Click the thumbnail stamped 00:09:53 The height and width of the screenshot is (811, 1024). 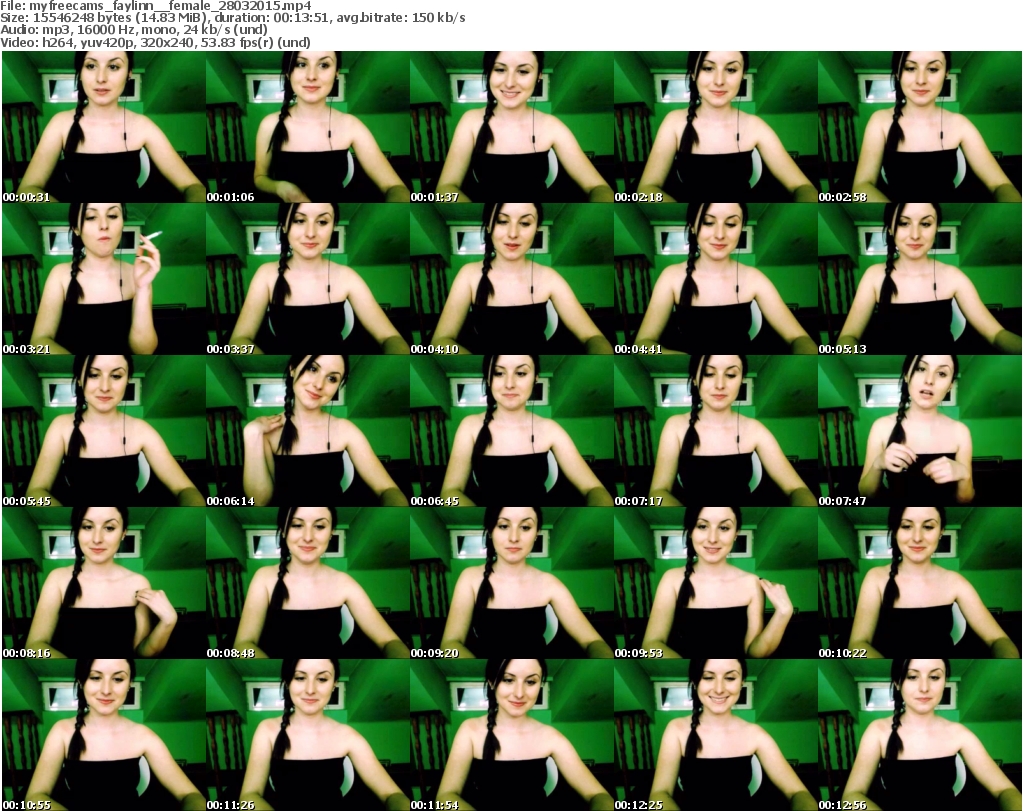[715, 583]
